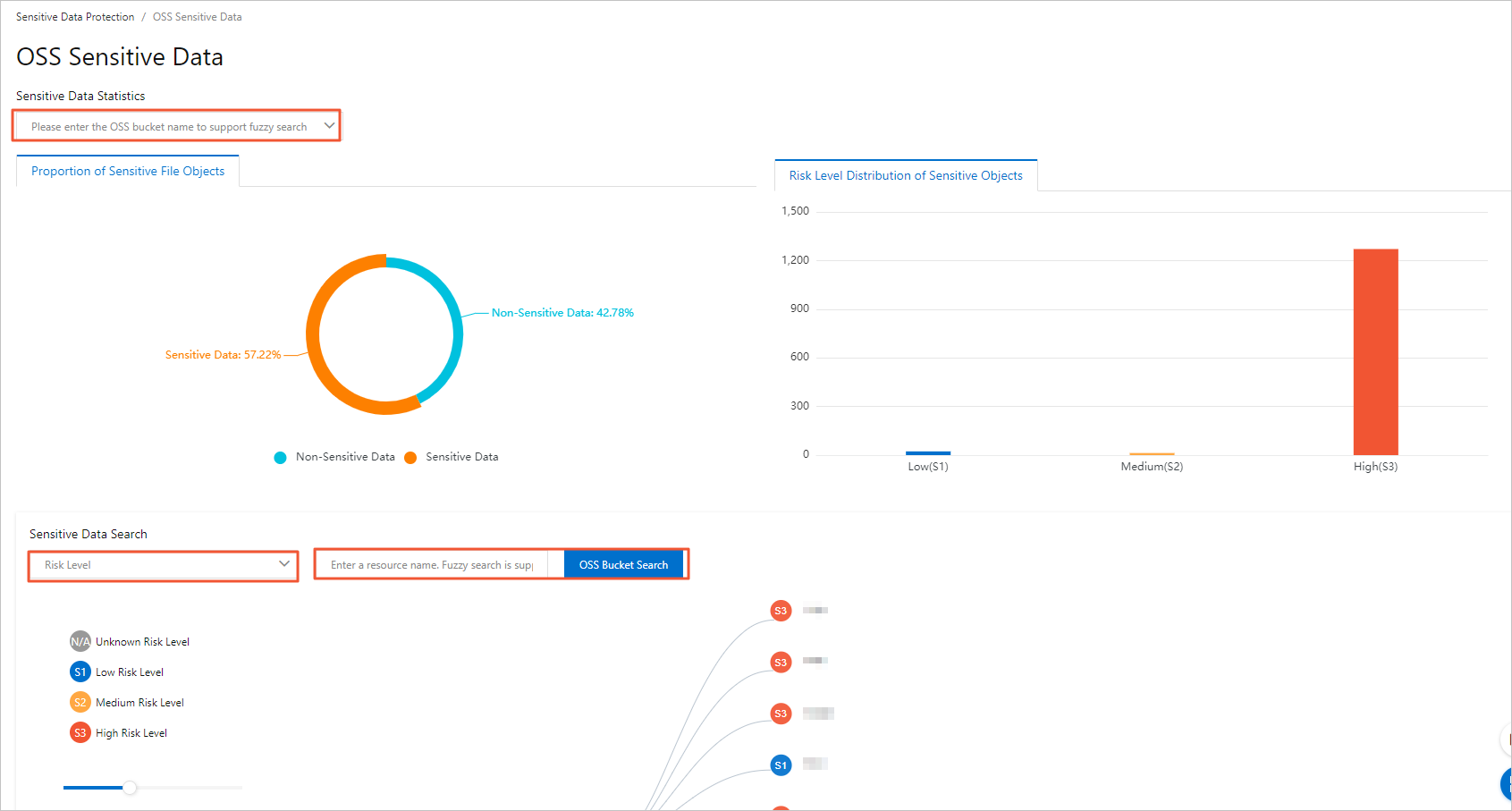Image resolution: width=1512 pixels, height=811 pixels.
Task: Click the S1 Low Risk Level icon
Action: click(80, 672)
